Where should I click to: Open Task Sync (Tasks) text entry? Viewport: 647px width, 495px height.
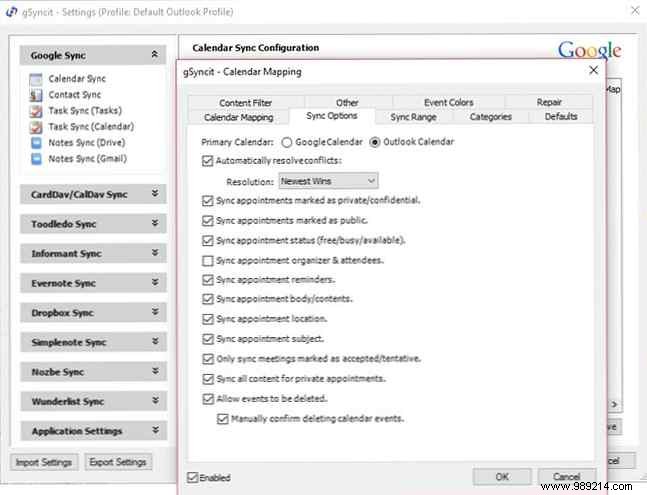click(85, 111)
